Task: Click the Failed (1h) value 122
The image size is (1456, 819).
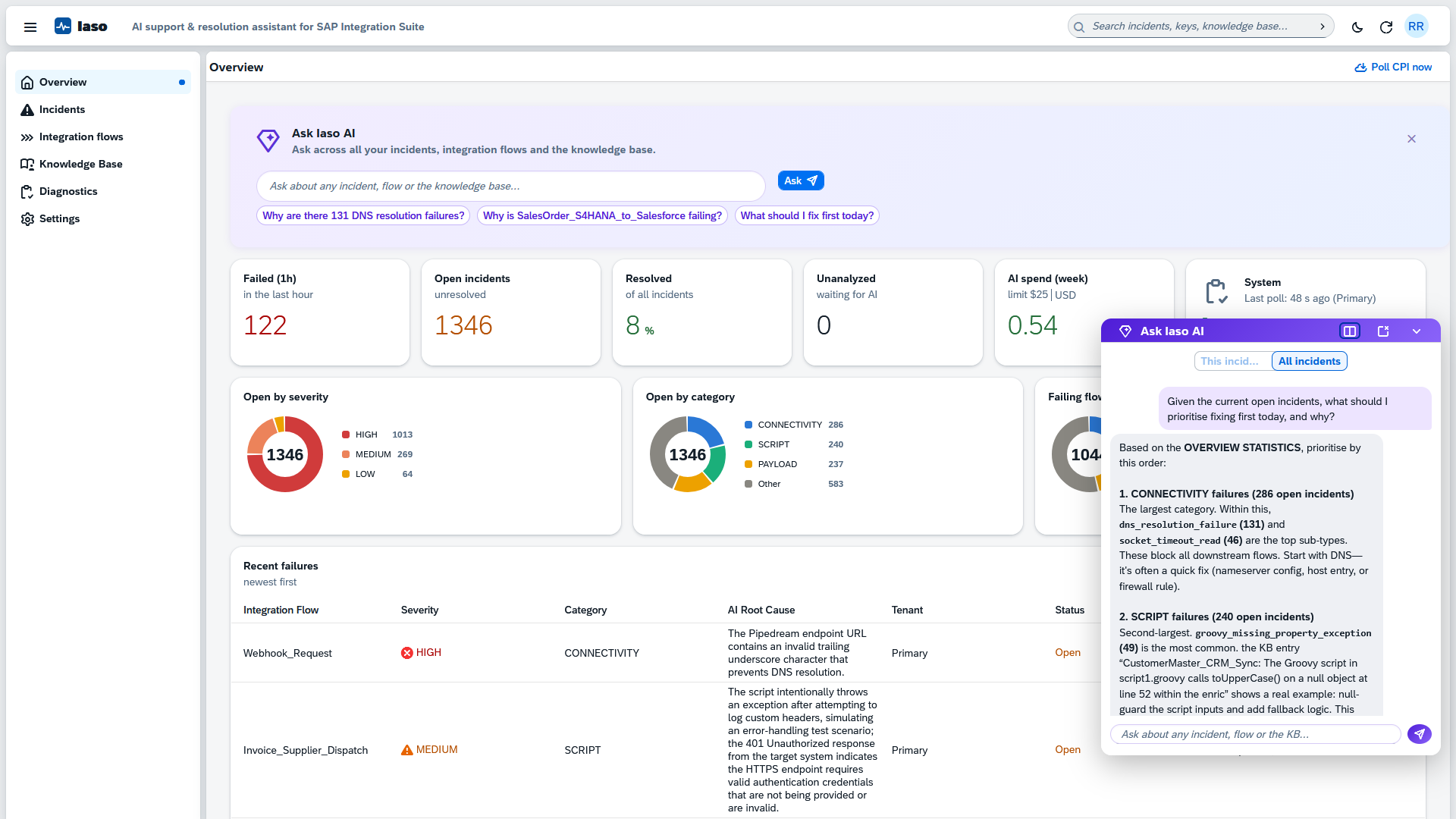Action: (x=265, y=325)
